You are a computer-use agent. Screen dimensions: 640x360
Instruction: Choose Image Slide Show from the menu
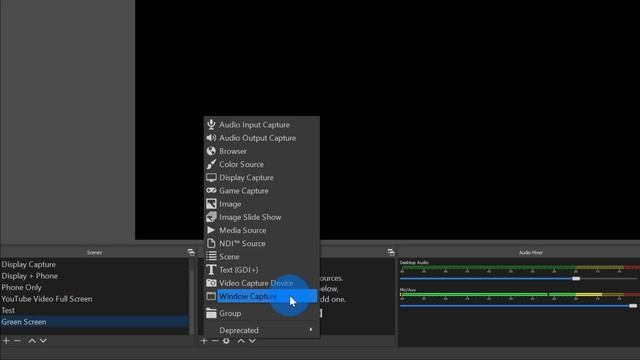(262, 217)
